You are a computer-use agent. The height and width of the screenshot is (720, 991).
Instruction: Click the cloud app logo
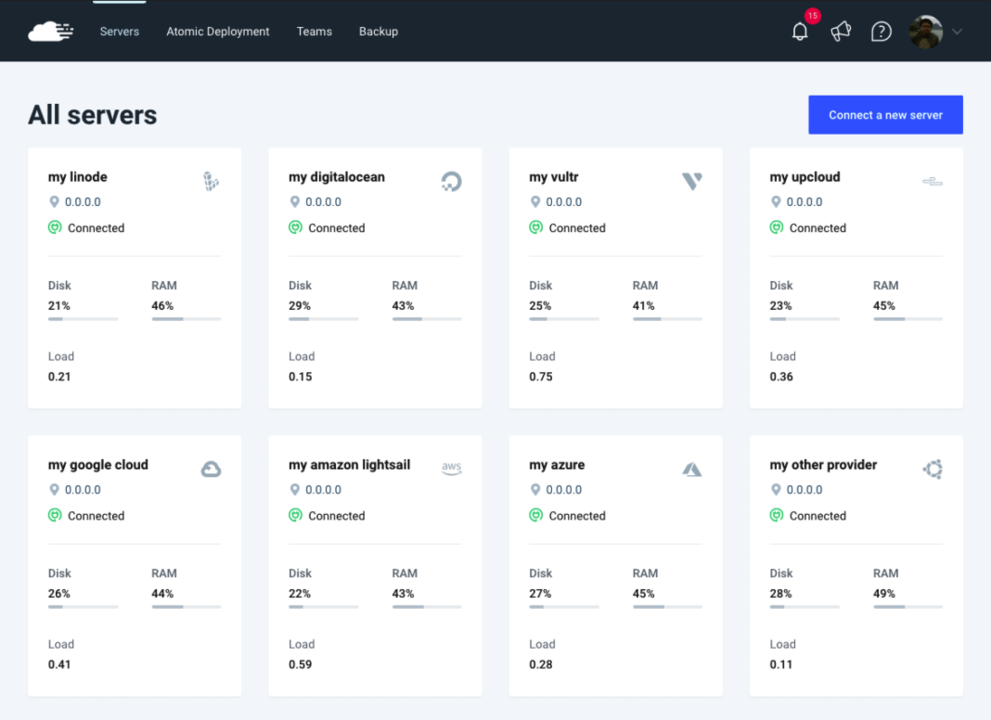click(x=50, y=31)
